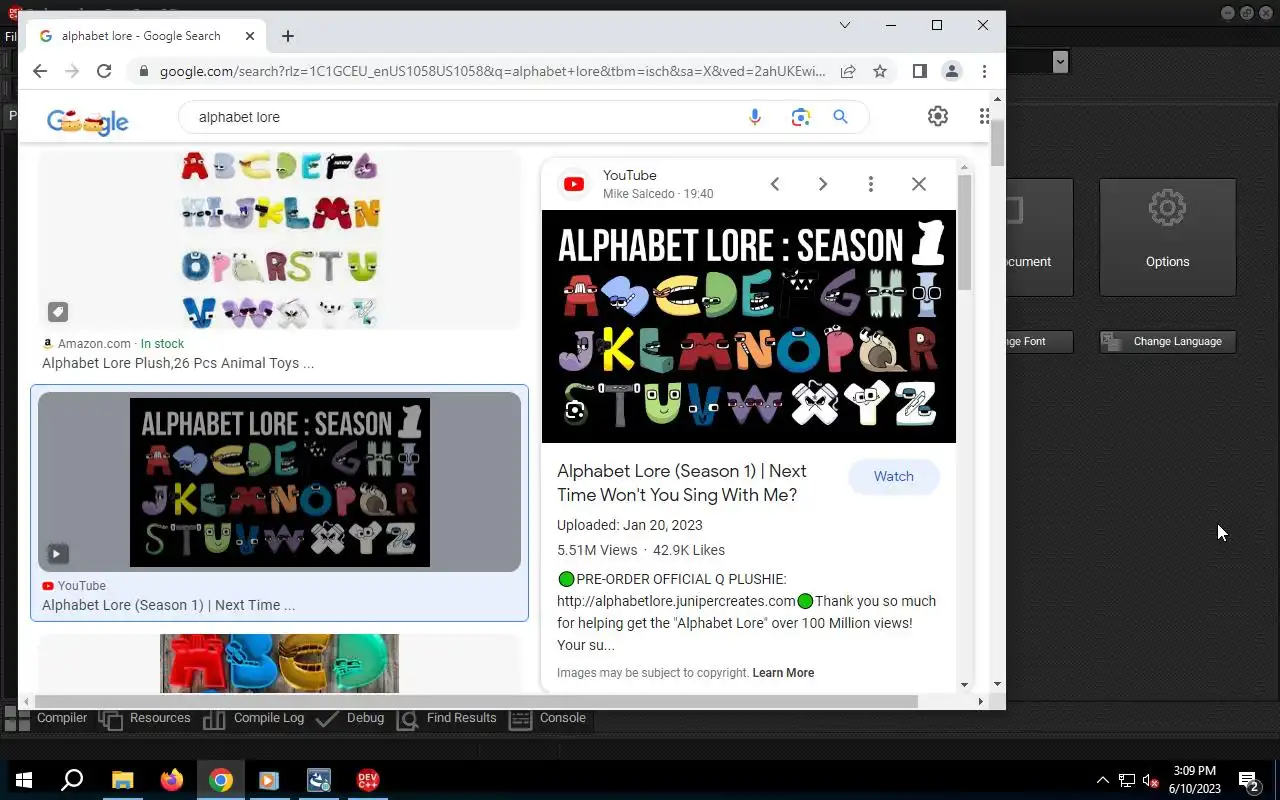Switch to the Console tab

(x=548, y=718)
